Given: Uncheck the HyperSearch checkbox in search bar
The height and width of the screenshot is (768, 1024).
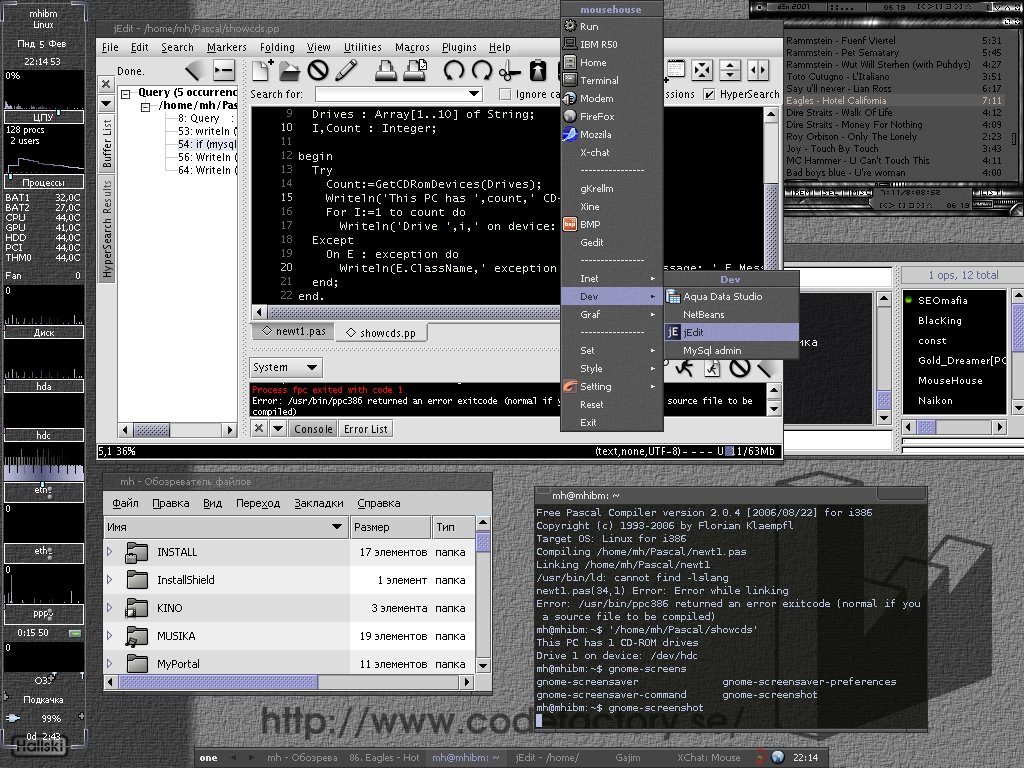Looking at the screenshot, I should (x=709, y=95).
